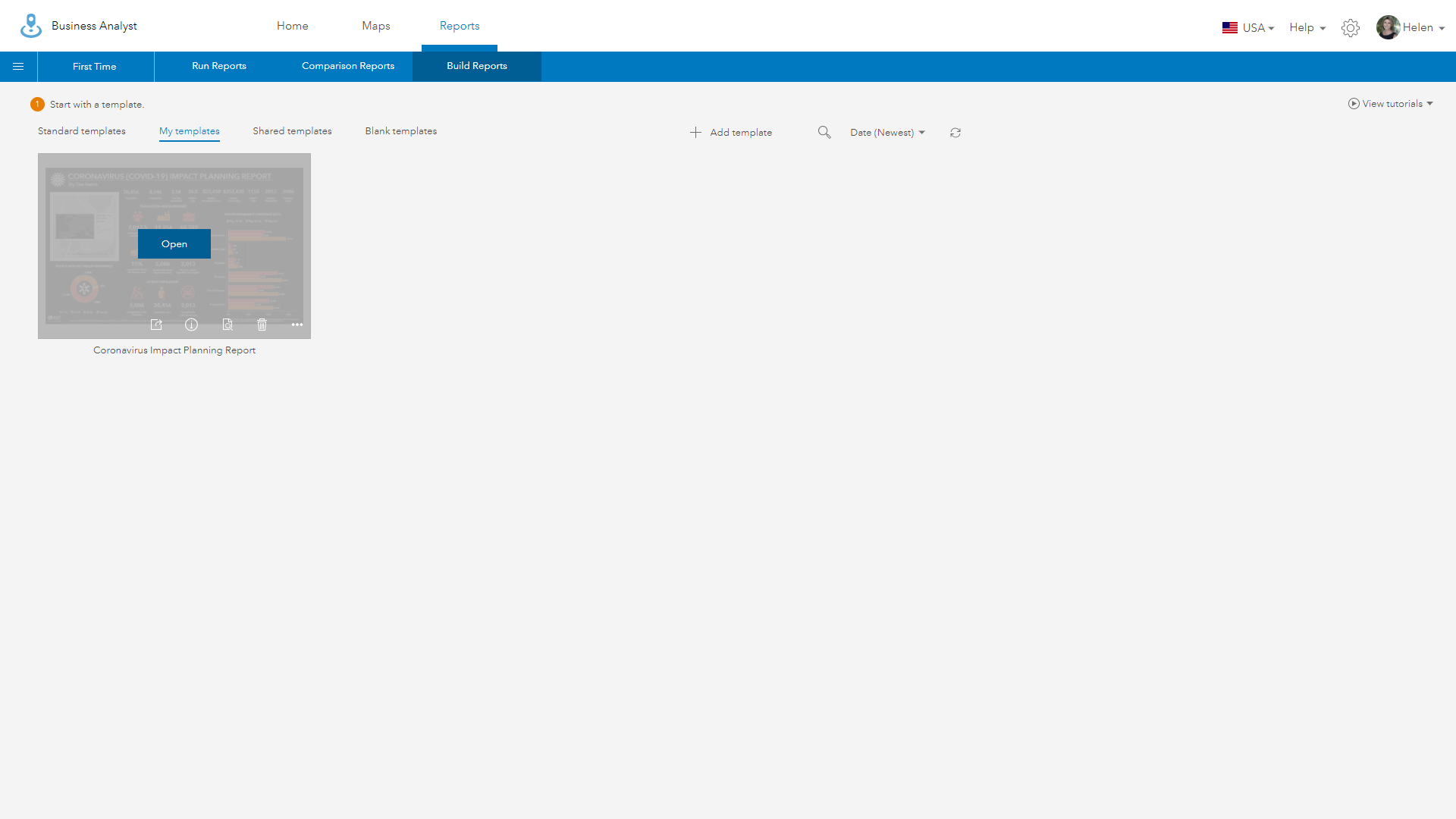Open the hamburger menu in the blue bar

[18, 66]
